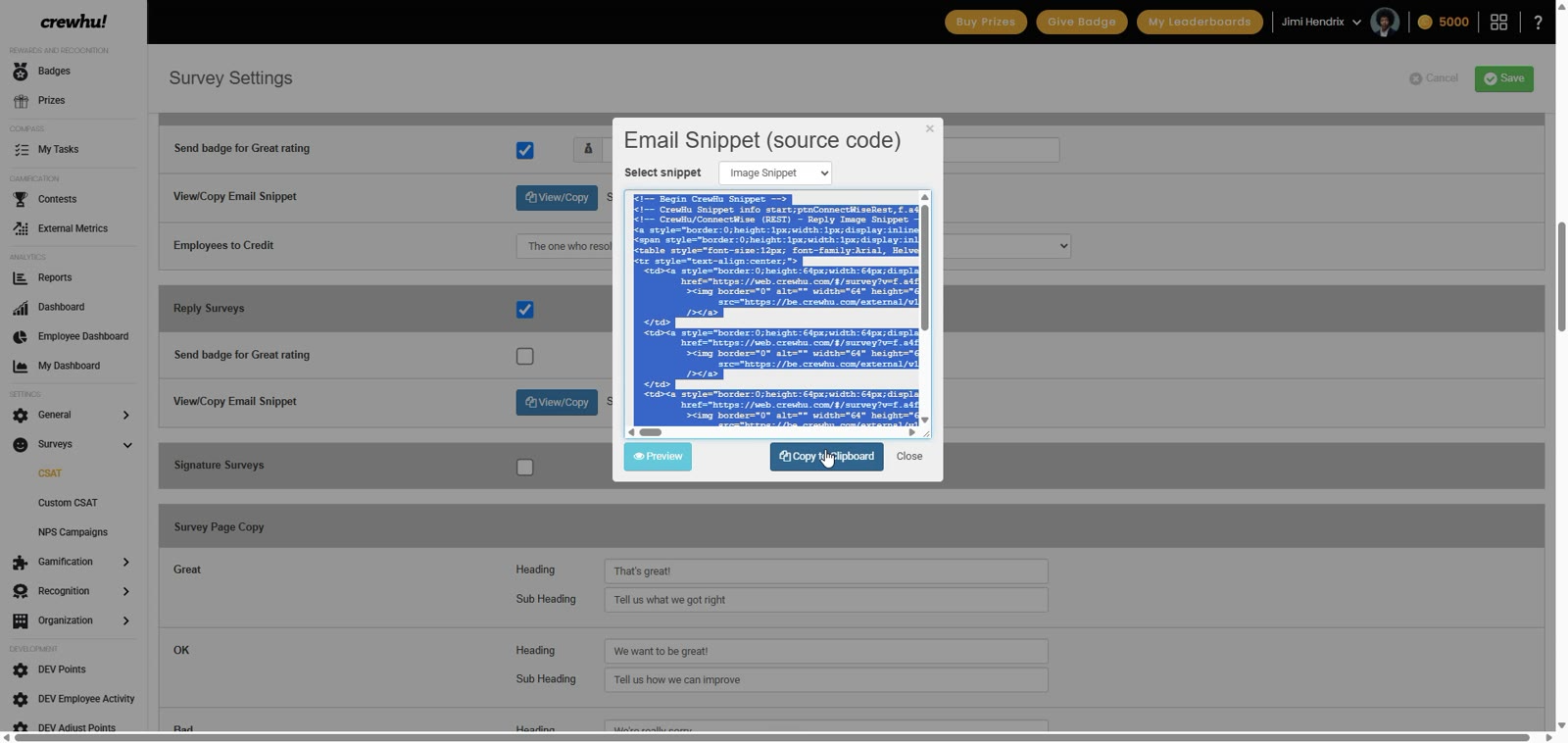The image size is (1568, 743).
Task: Click Employee Dashboard pie icon
Action: [21, 337]
